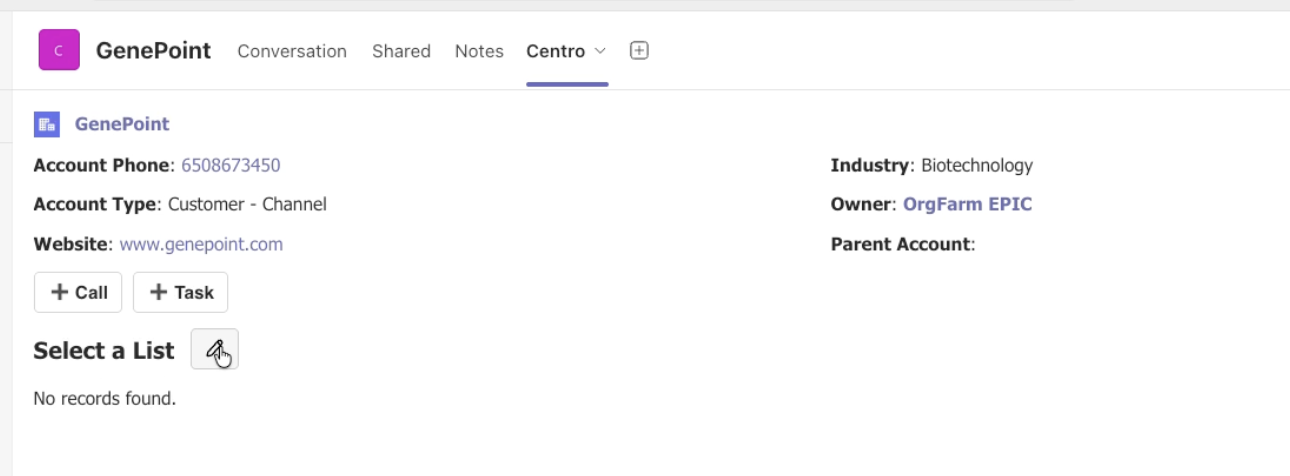Viewport: 1290px width, 476px height.
Task: Click the Parent Account label
Action: click(901, 244)
